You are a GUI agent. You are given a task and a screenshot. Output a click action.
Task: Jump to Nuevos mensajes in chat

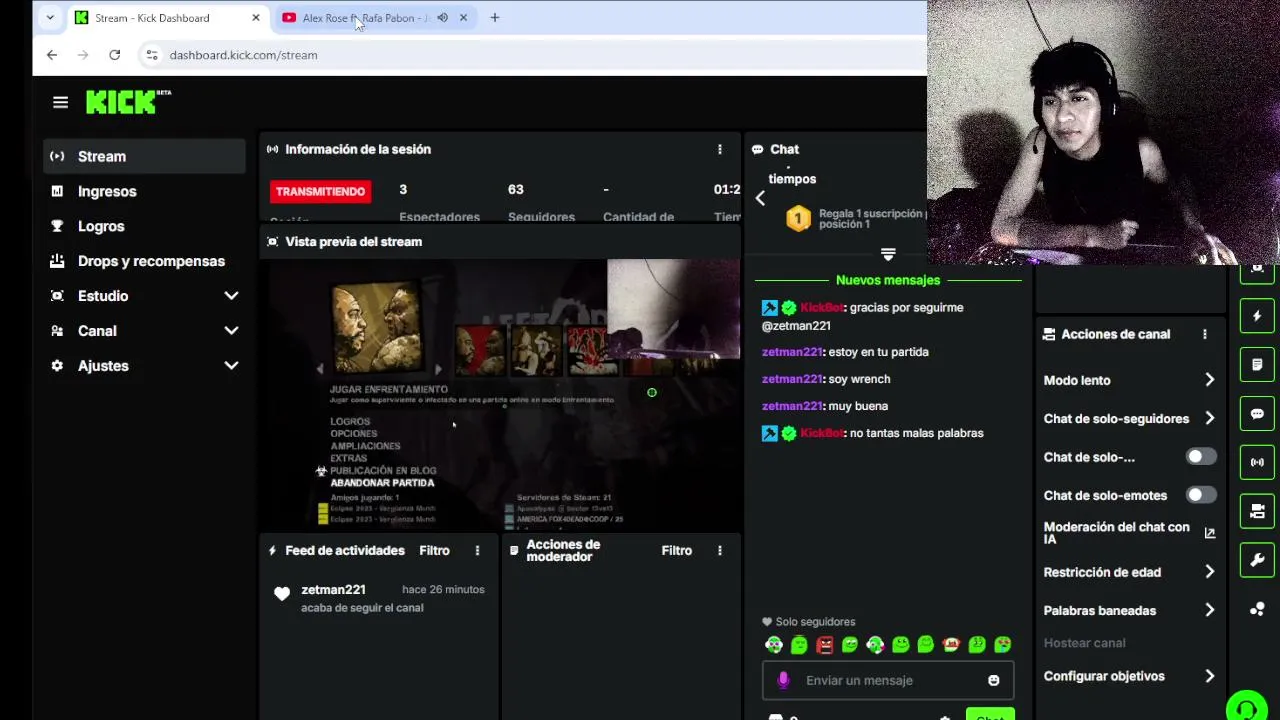click(888, 280)
